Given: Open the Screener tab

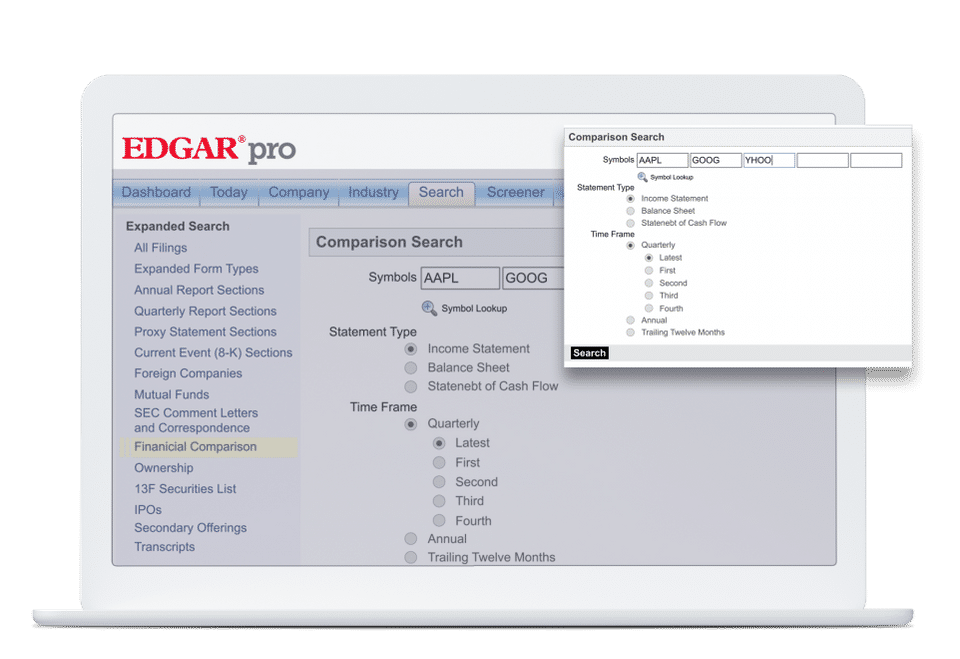Looking at the screenshot, I should pos(516,192).
